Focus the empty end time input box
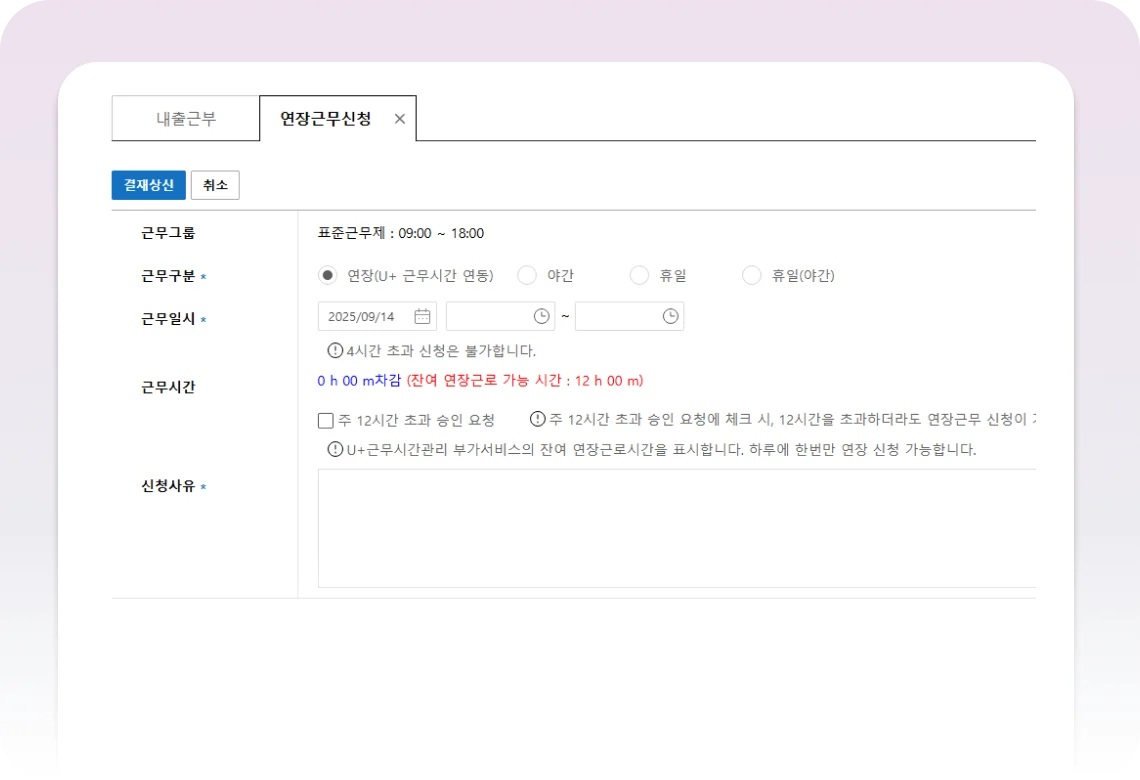Image resolution: width=1140 pixels, height=780 pixels. click(617, 317)
